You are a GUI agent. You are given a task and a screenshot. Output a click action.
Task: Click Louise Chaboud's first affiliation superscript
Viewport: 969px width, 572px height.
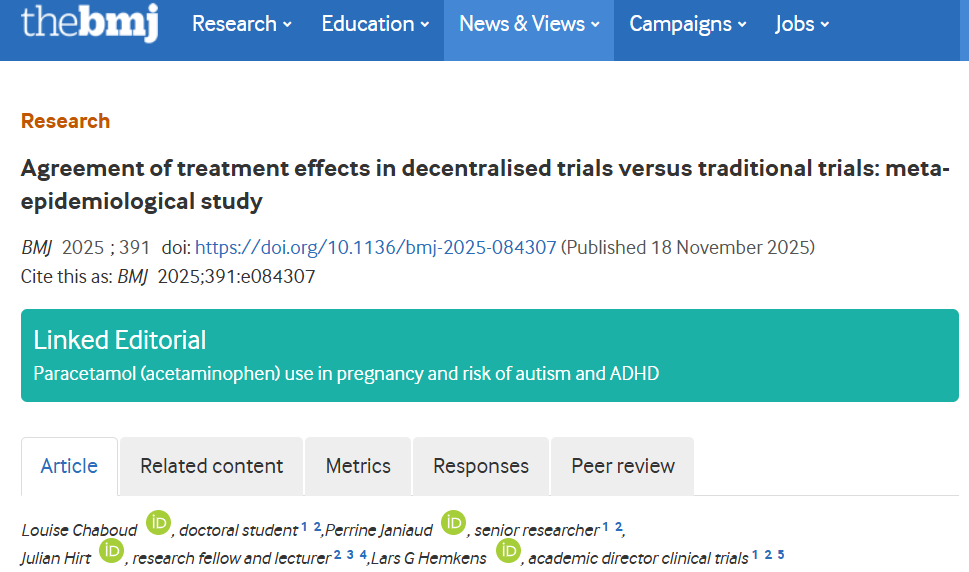click(304, 527)
